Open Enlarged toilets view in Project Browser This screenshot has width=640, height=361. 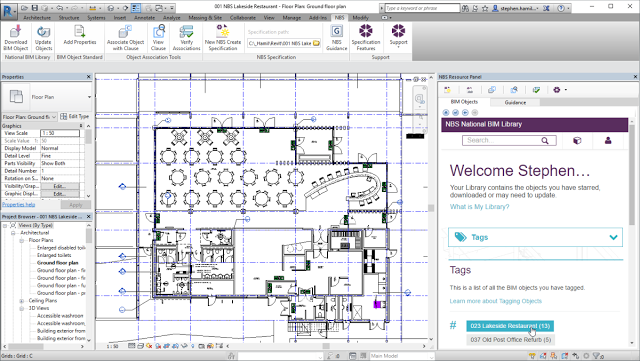tap(54, 255)
